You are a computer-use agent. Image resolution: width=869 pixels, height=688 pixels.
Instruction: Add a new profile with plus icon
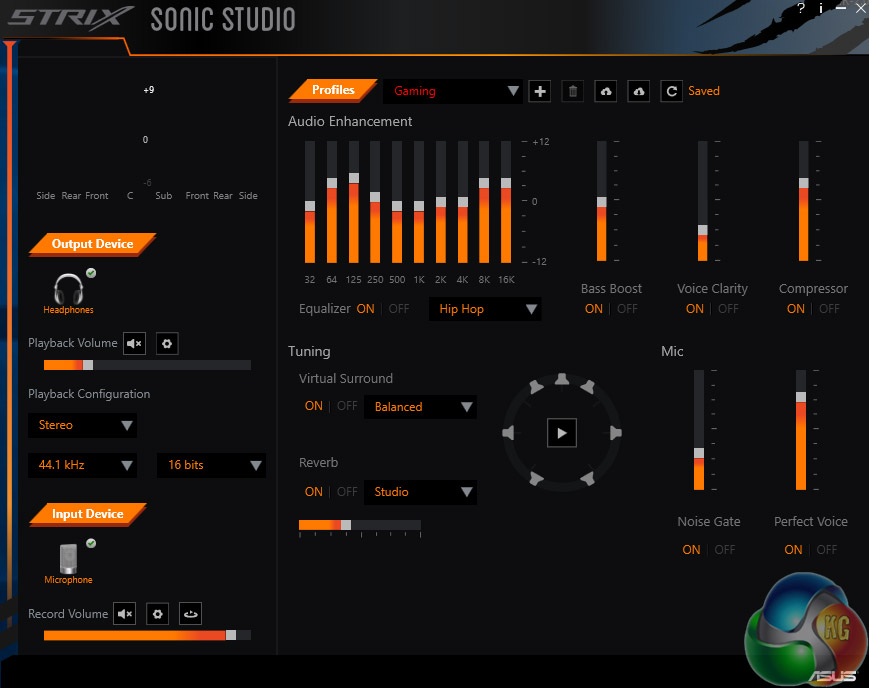pos(539,91)
